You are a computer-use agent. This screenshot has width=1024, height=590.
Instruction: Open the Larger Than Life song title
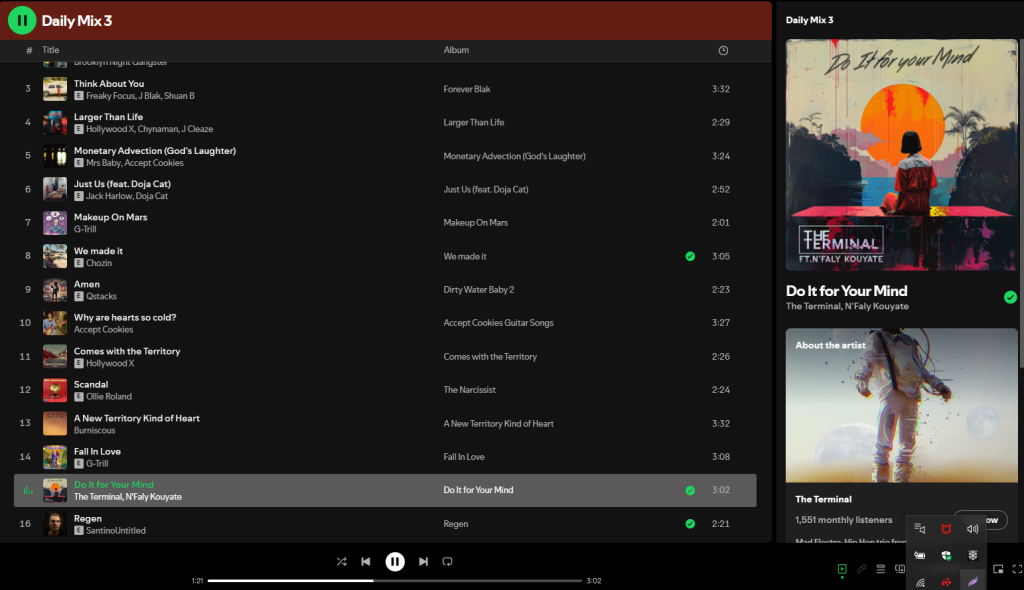tap(108, 117)
